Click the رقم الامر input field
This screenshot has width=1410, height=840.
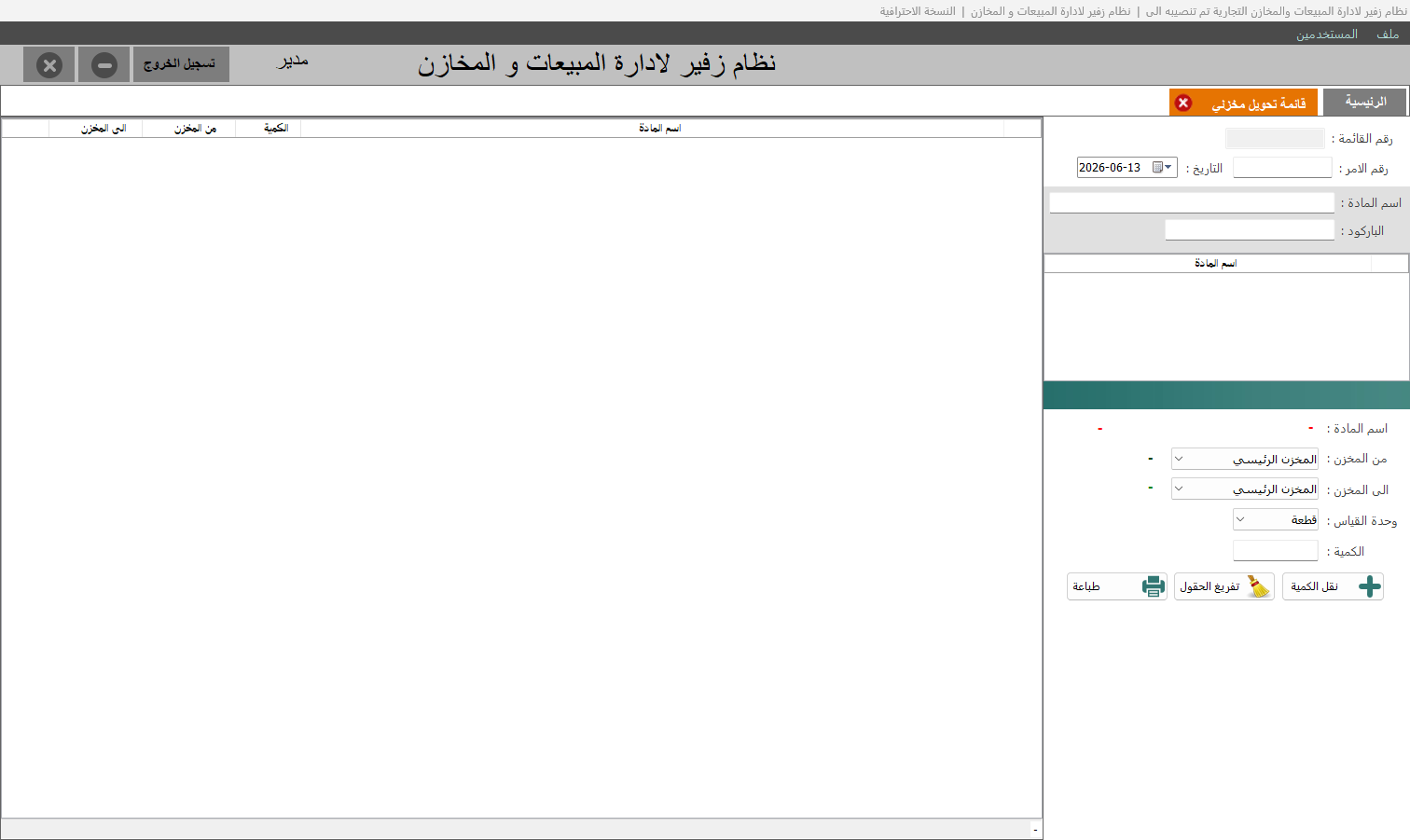click(x=1282, y=168)
